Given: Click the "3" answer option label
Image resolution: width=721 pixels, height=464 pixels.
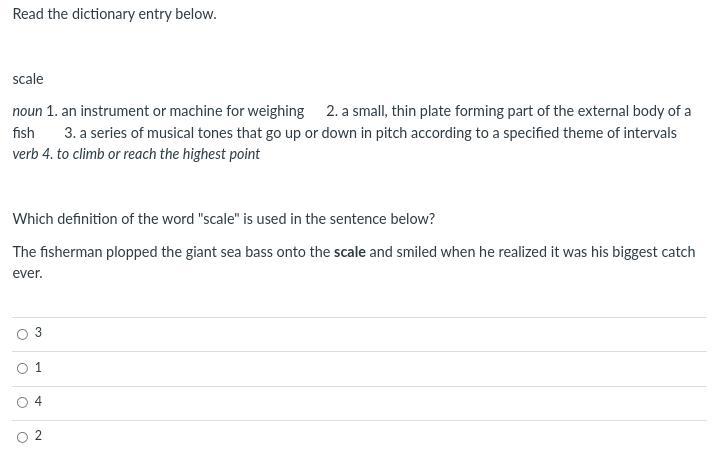Looking at the screenshot, I should tap(38, 332).
